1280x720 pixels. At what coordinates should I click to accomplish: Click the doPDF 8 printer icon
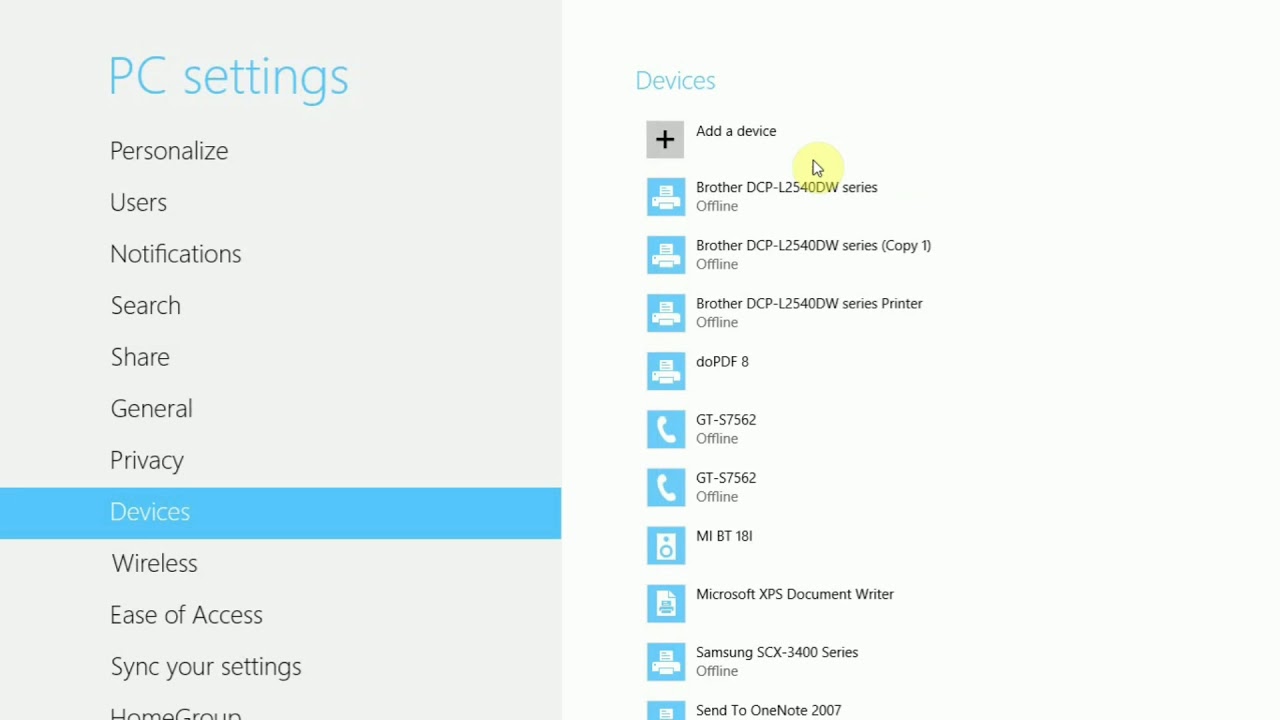pyautogui.click(x=666, y=371)
